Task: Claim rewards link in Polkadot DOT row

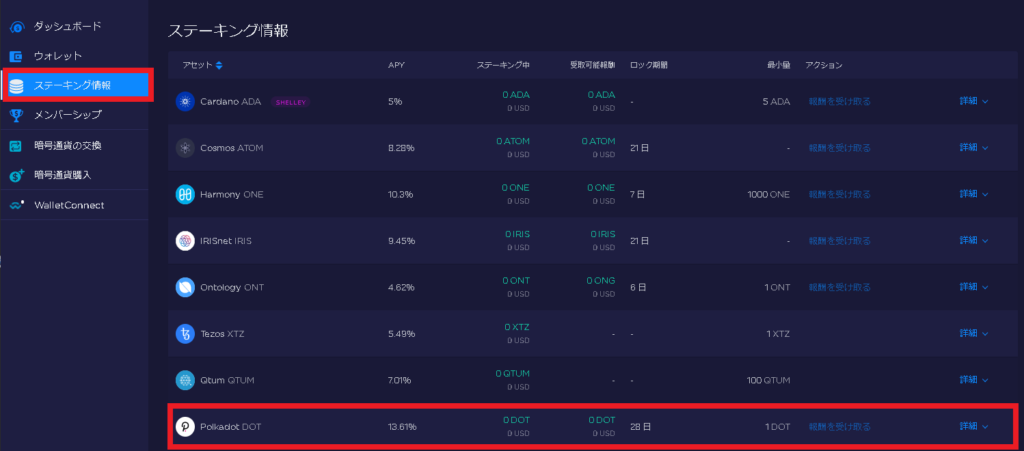Action: pos(839,427)
